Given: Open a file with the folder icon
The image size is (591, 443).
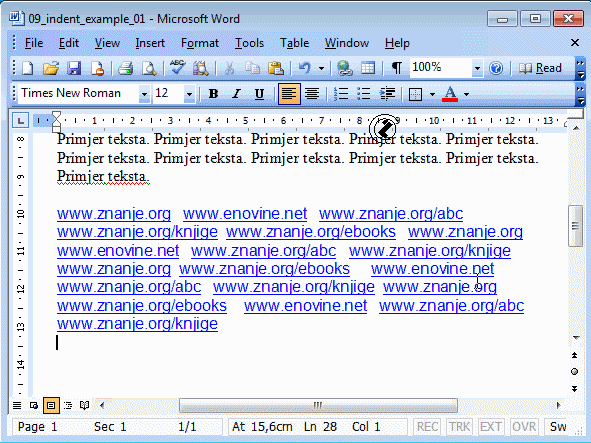Looking at the screenshot, I should point(51,68).
